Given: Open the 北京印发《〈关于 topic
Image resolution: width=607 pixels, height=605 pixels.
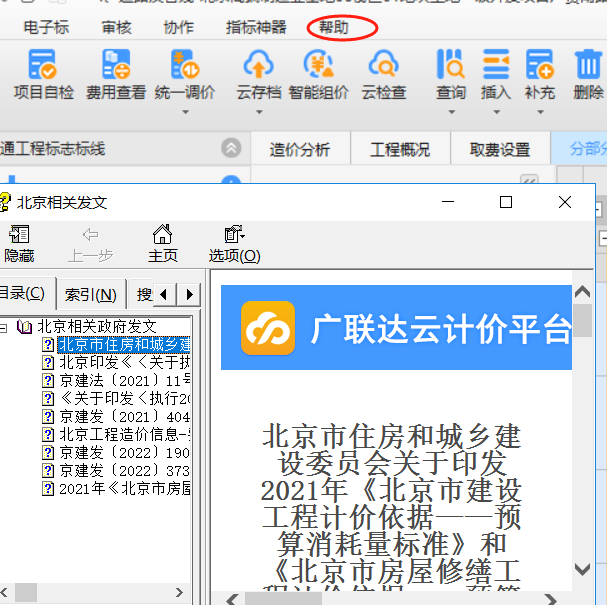Looking at the screenshot, I should (x=125, y=363).
